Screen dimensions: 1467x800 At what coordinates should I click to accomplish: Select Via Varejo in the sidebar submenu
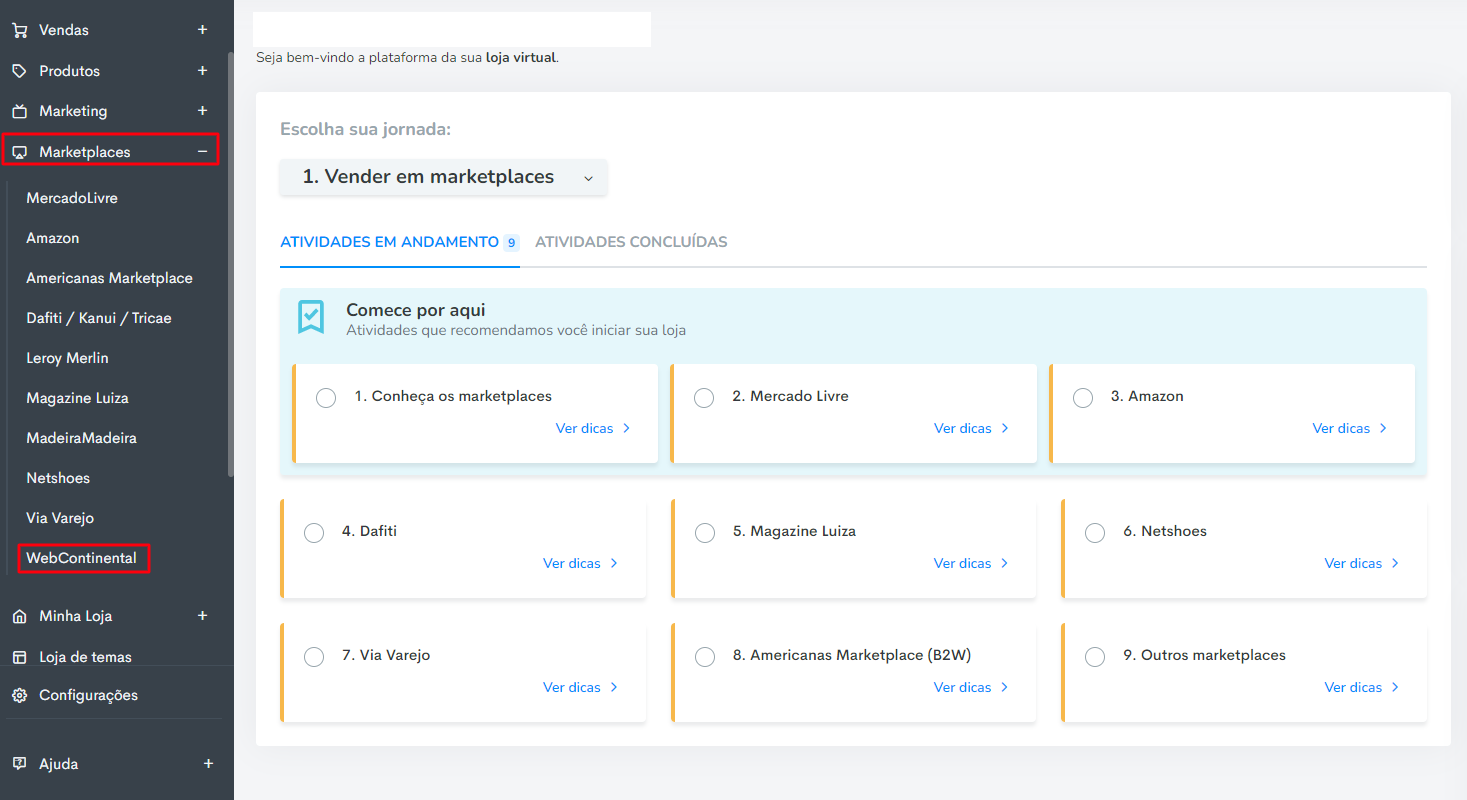tap(60, 518)
